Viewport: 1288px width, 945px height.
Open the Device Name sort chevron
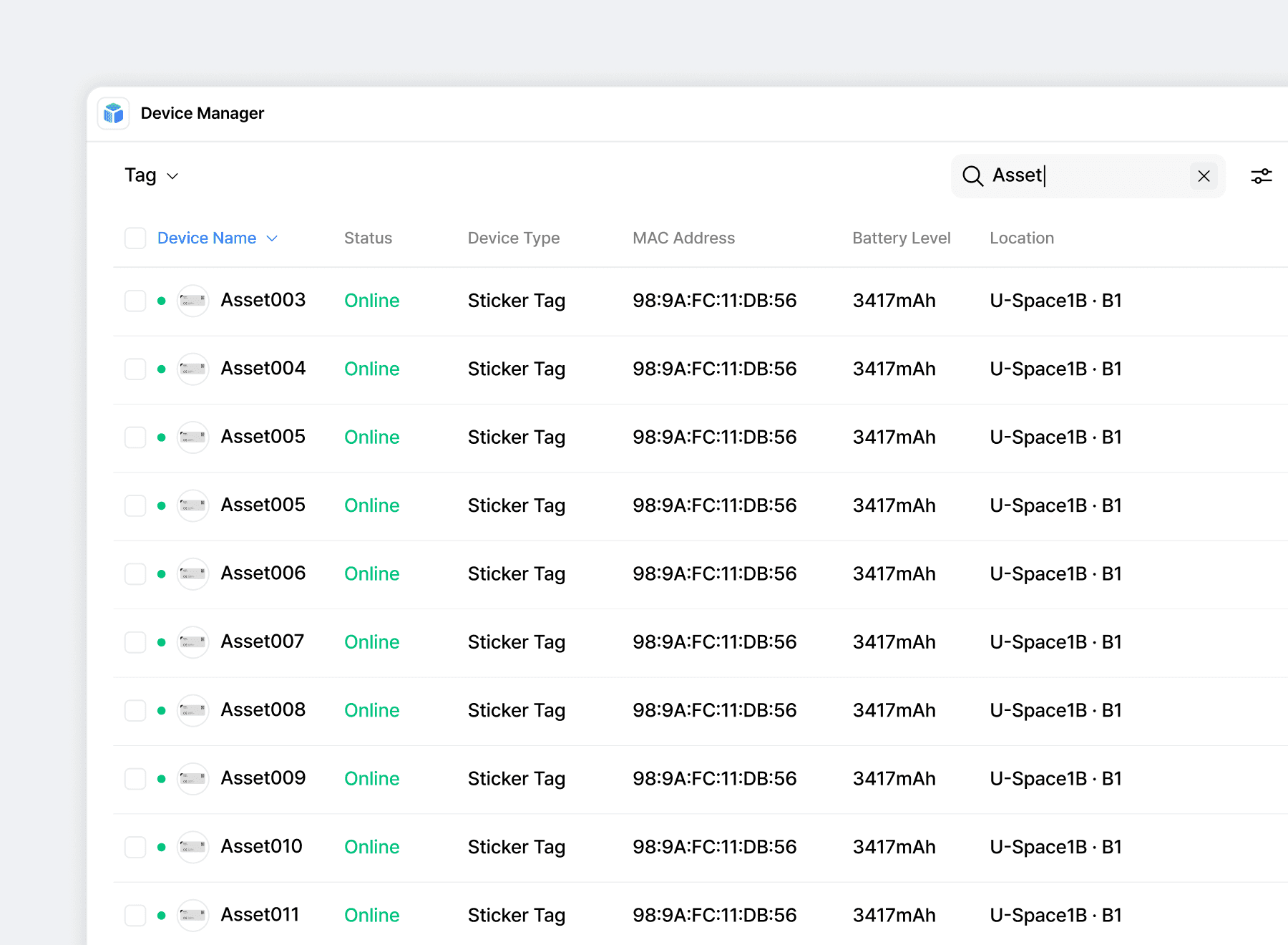pyautogui.click(x=272, y=238)
